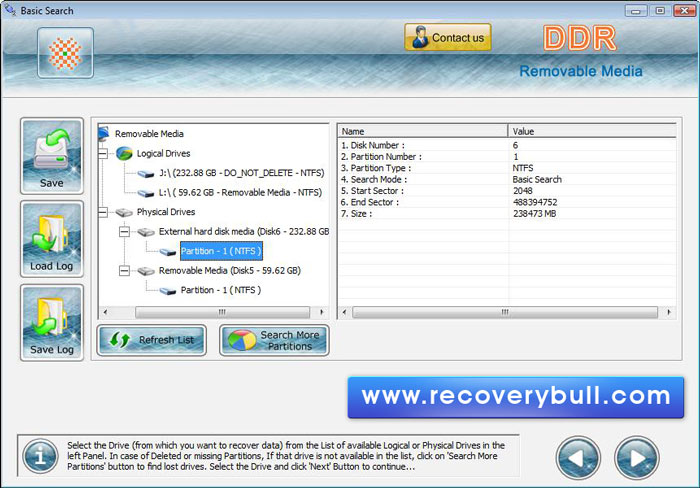The height and width of the screenshot is (488, 700).
Task: Open the Load Log button
Action: [x=52, y=239]
